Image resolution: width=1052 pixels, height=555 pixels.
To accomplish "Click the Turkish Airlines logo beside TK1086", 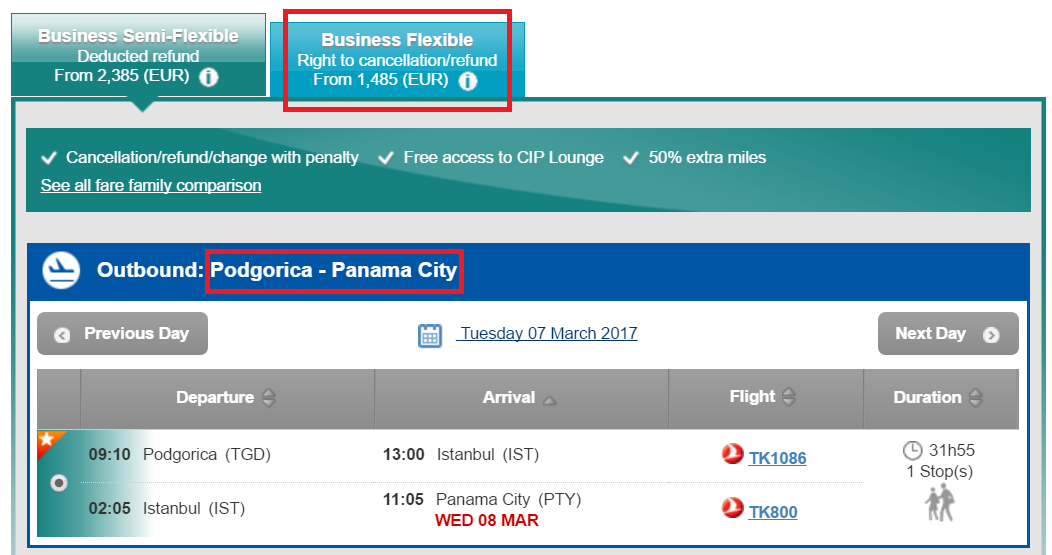I will 732,454.
